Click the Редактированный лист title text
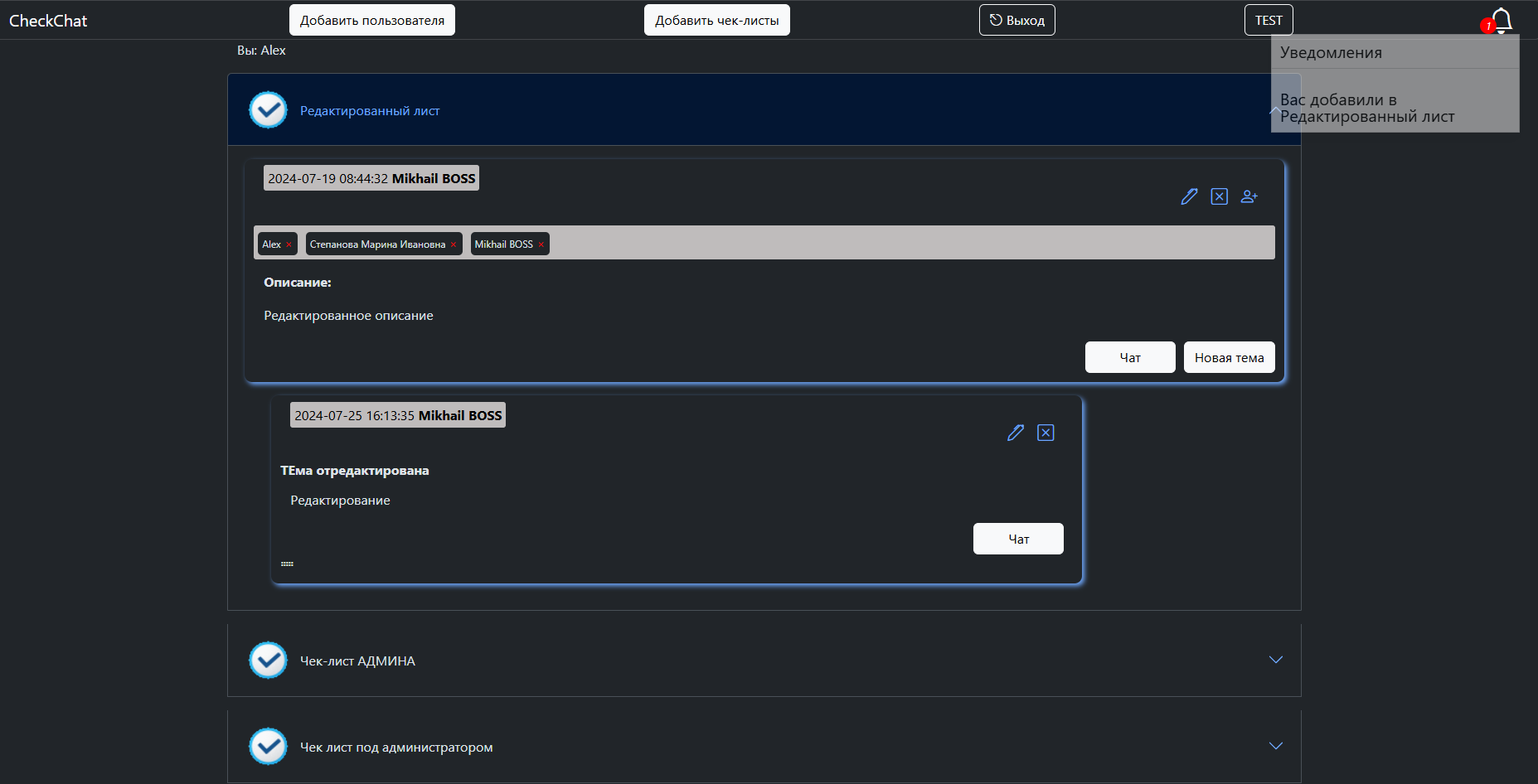The height and width of the screenshot is (784, 1538). tap(370, 111)
